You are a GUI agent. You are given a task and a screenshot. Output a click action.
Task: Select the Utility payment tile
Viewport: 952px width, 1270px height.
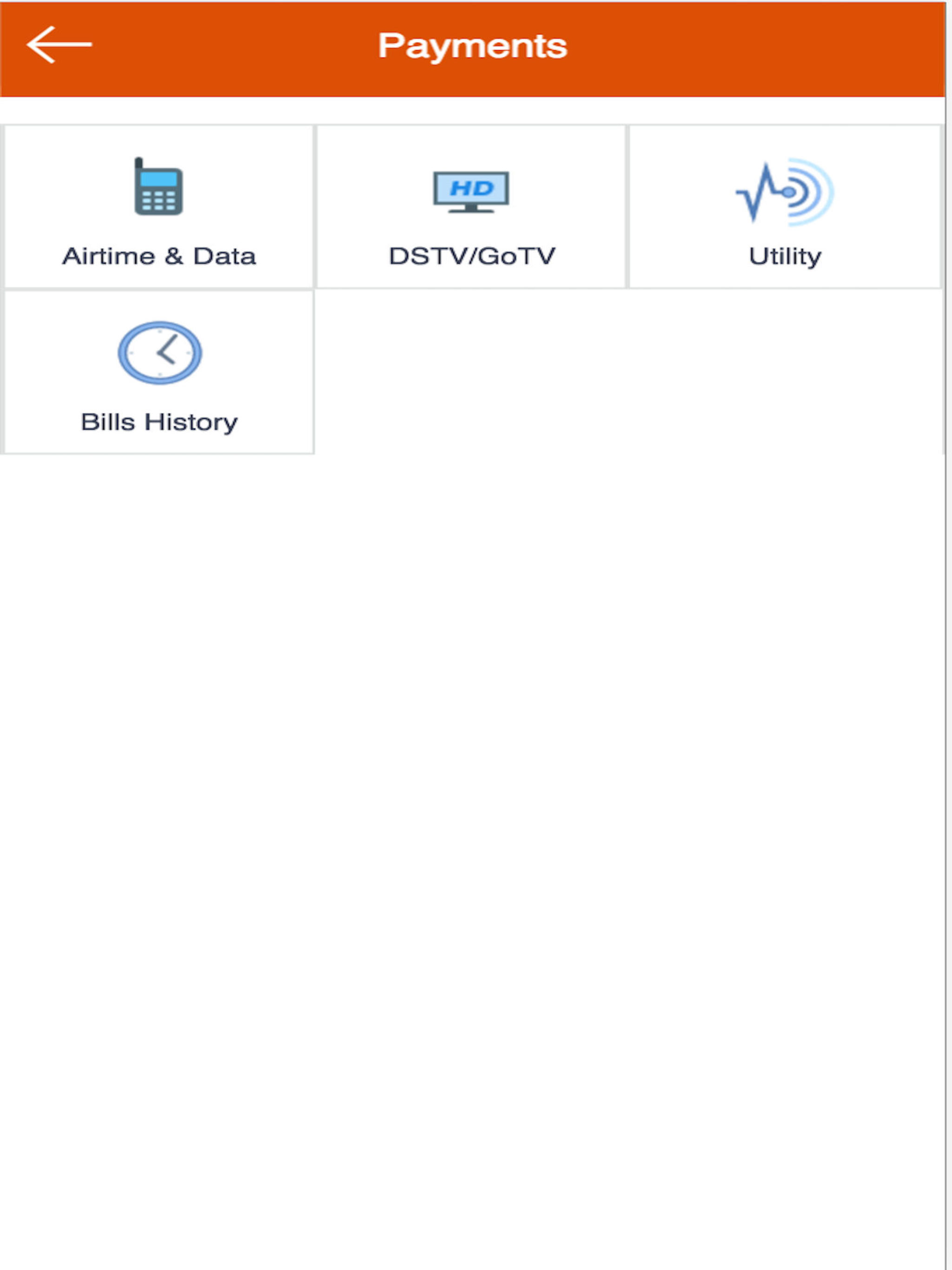click(785, 207)
